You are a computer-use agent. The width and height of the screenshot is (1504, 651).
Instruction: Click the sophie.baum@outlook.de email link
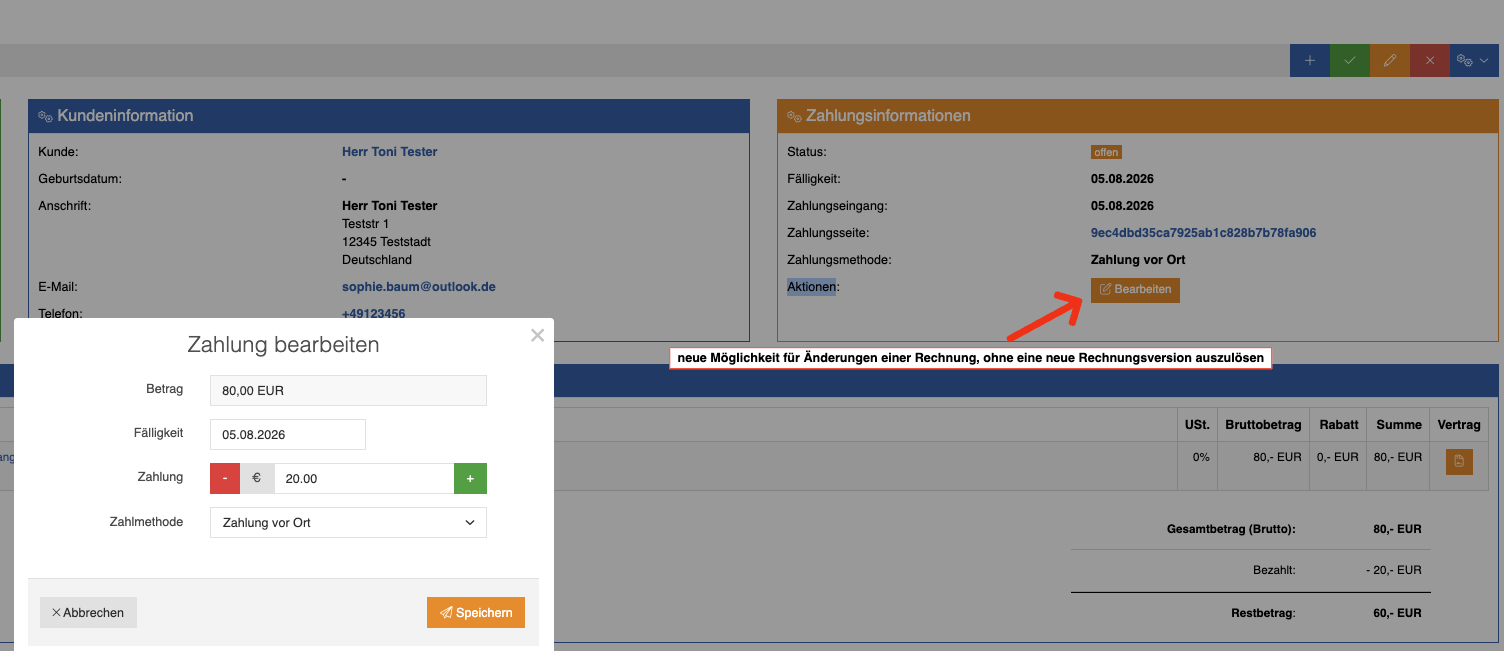click(x=419, y=287)
